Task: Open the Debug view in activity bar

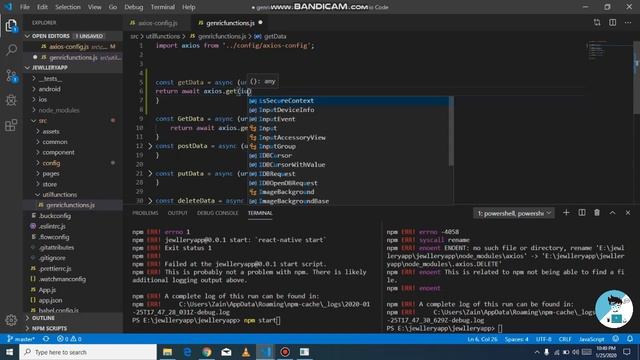Action: click(x=11, y=100)
